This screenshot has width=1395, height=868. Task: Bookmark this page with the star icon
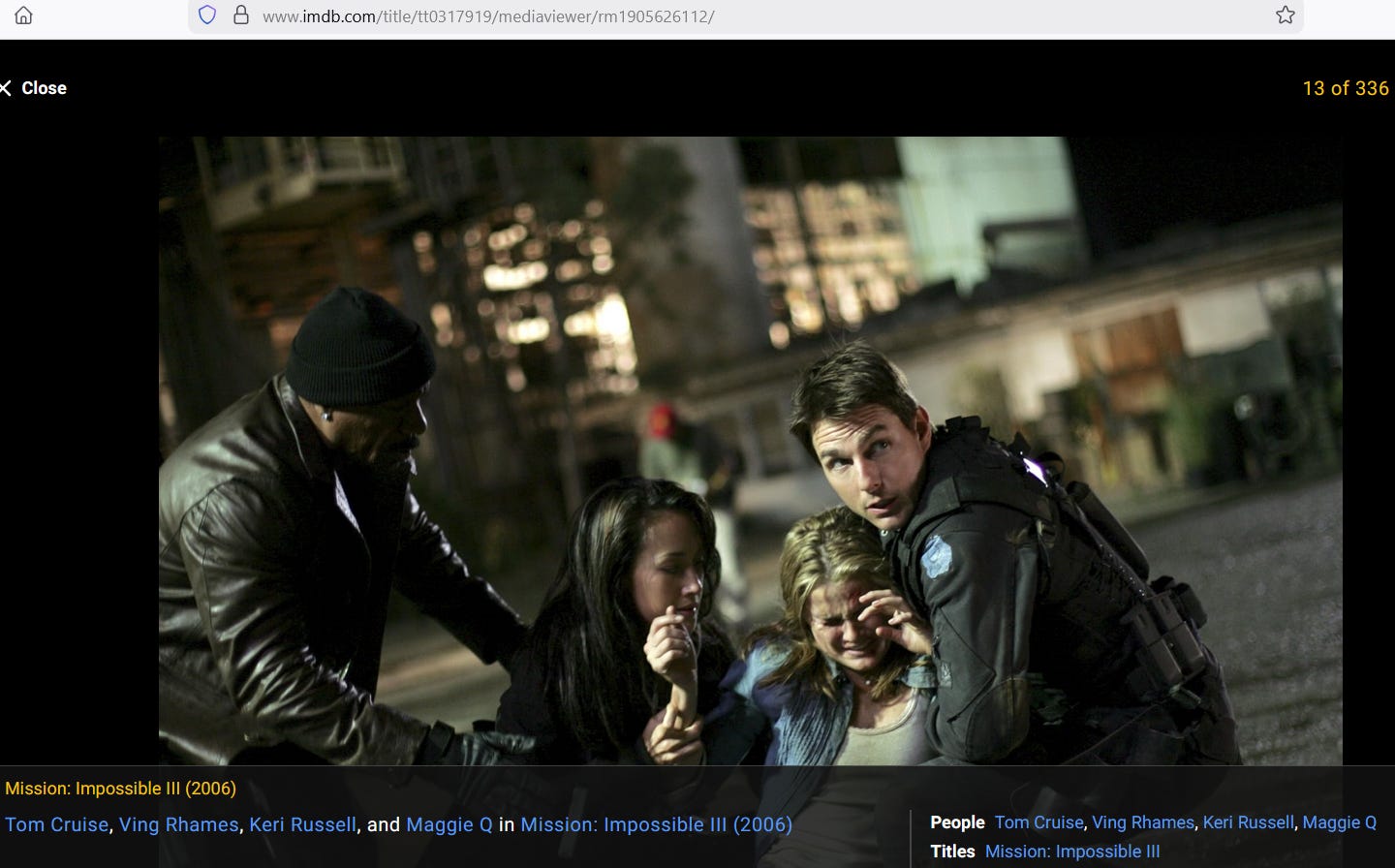(x=1285, y=15)
